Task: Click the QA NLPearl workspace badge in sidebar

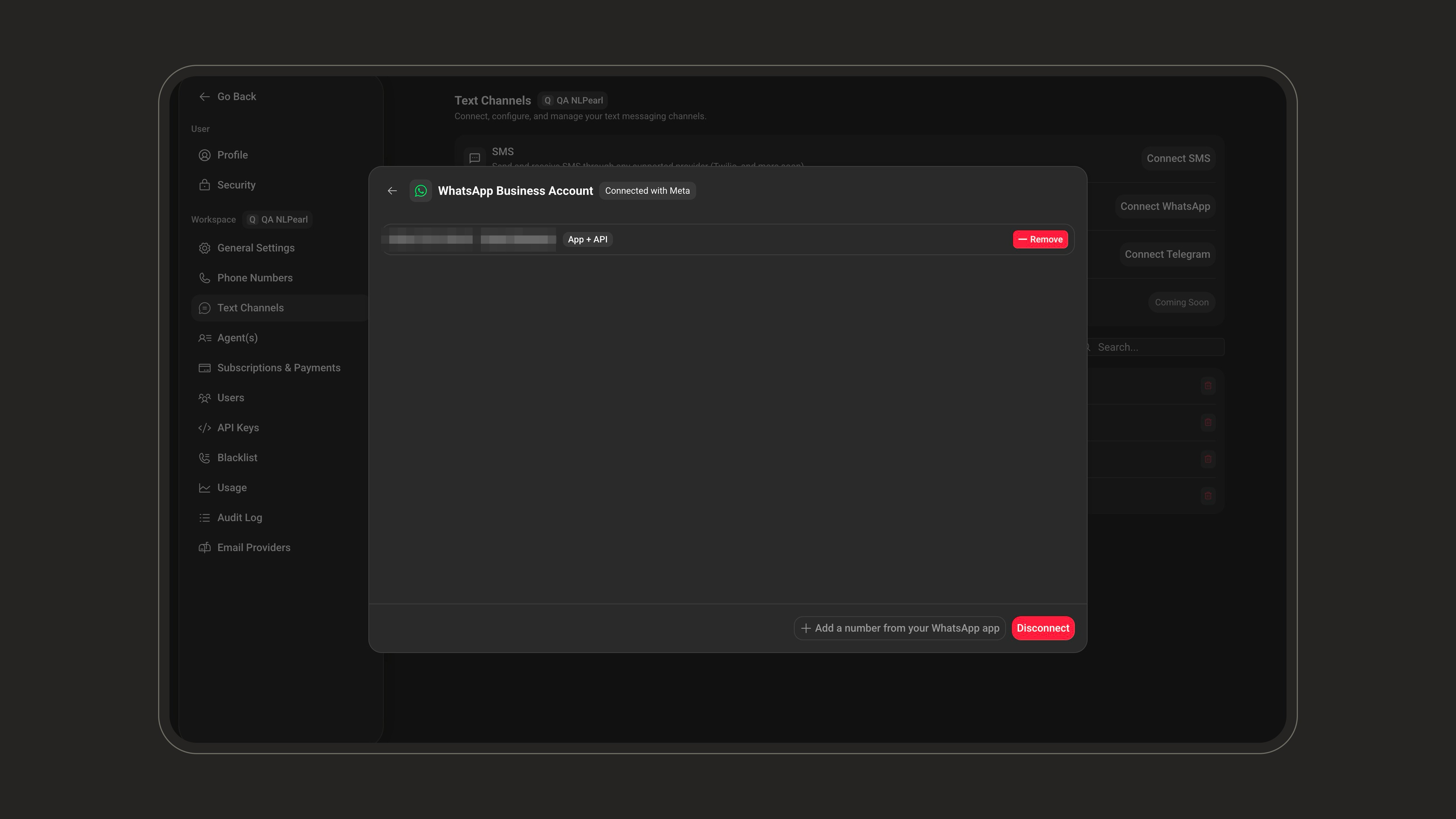Action: 278,219
